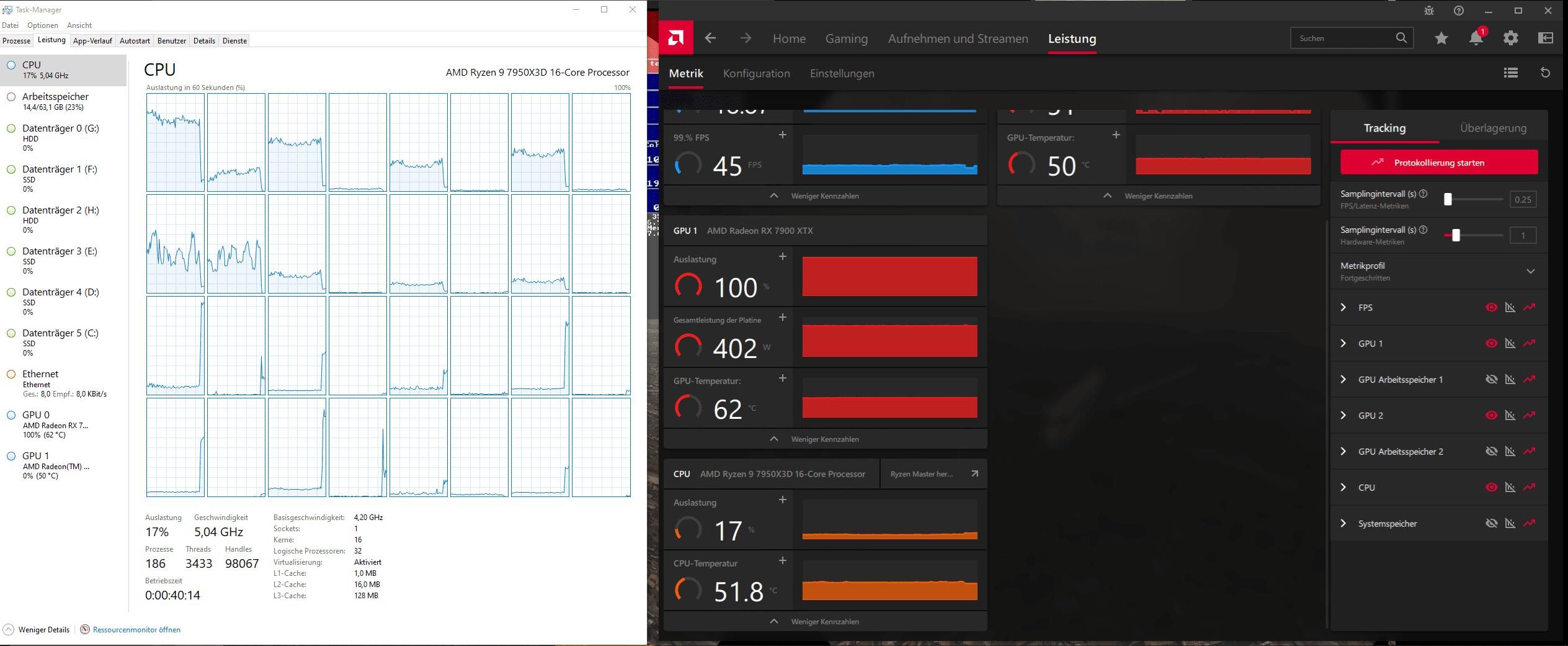Open the Konfiguration sub-tab

pyautogui.click(x=757, y=73)
